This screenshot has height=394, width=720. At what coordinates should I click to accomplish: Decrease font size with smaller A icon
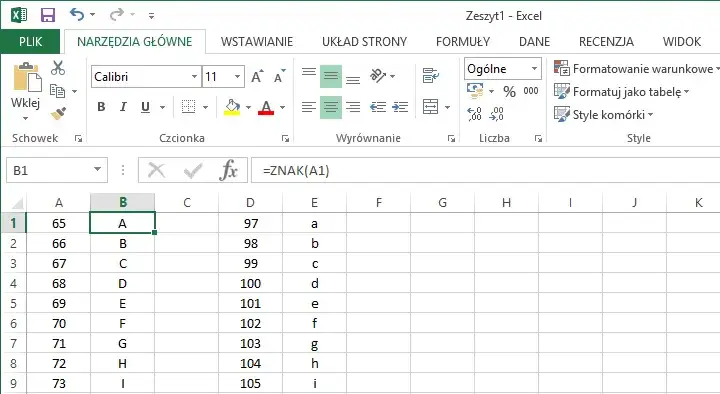(x=279, y=76)
